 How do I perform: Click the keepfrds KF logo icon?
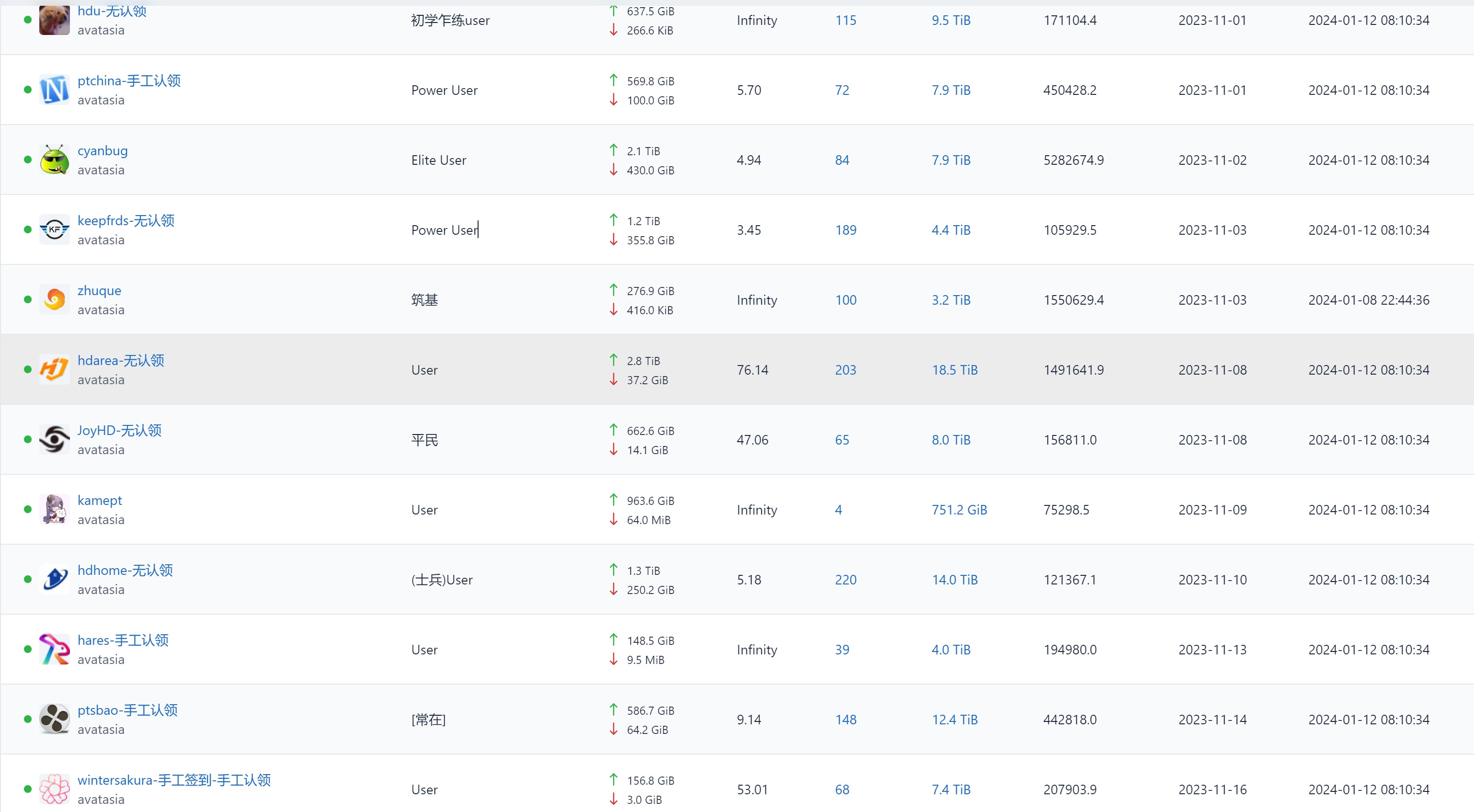coord(54,229)
